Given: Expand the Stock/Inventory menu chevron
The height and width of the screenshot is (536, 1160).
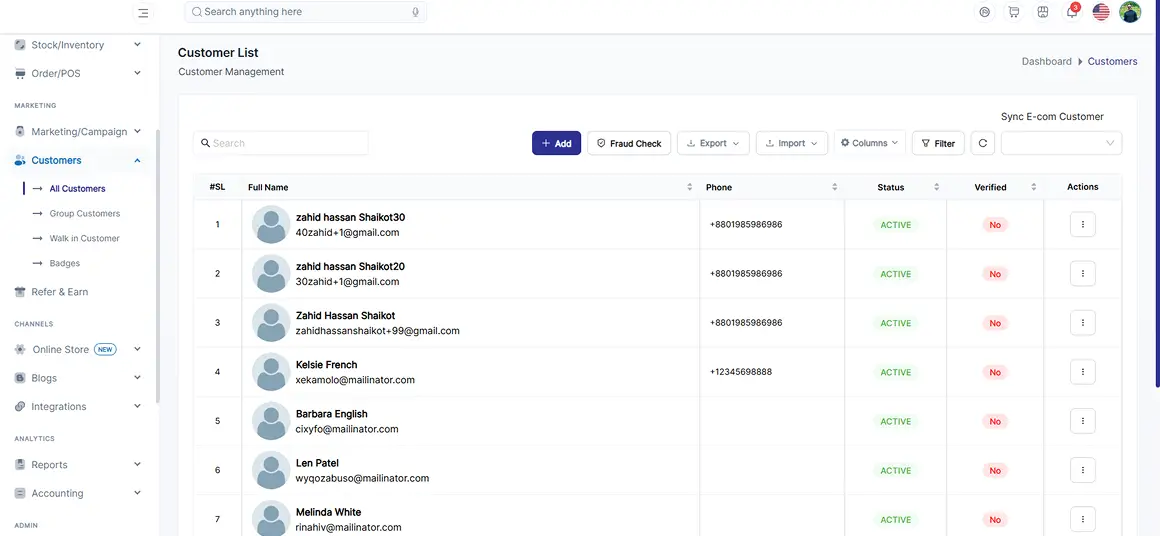Looking at the screenshot, I should click(137, 45).
